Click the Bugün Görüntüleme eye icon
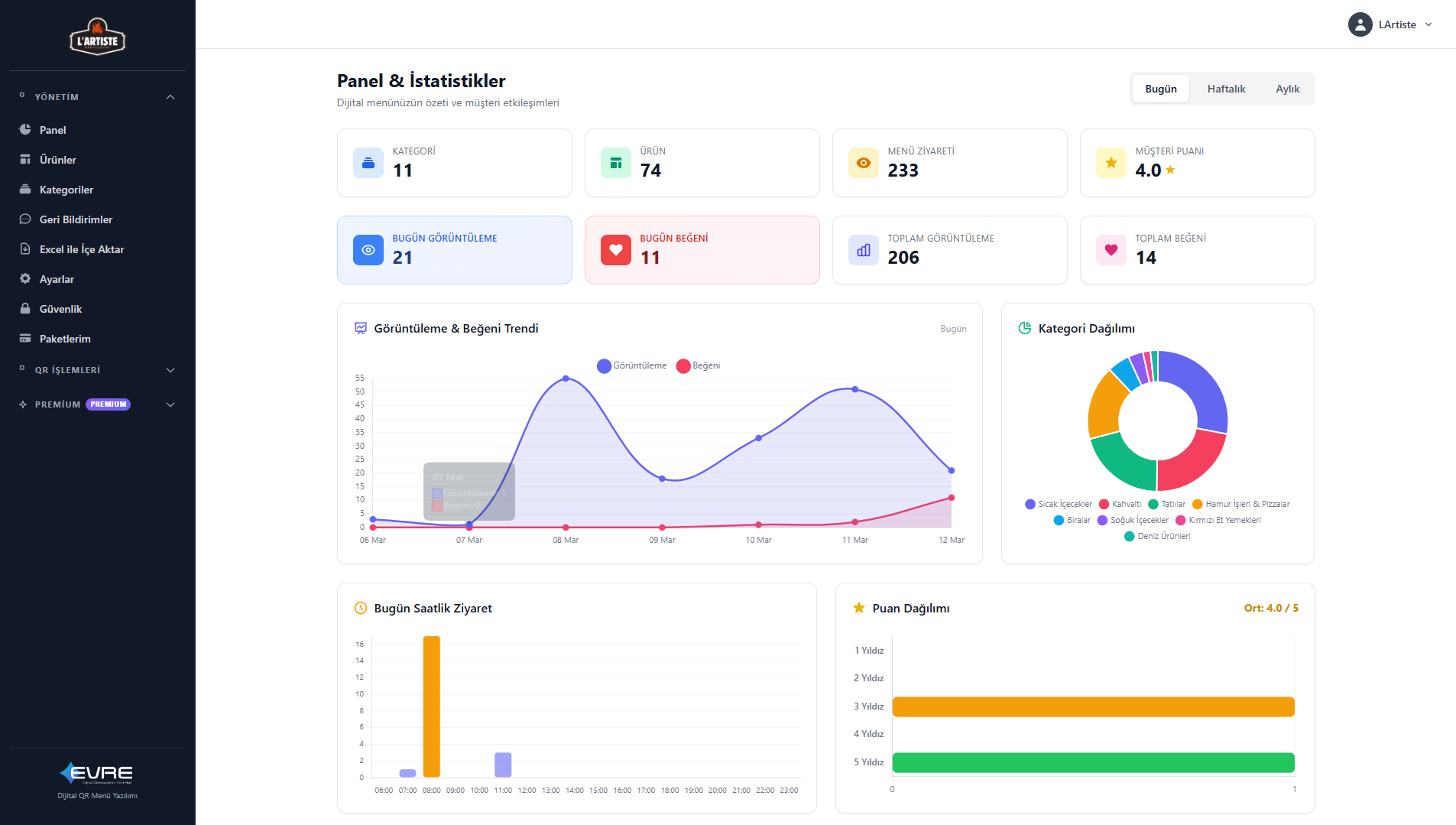Image resolution: width=1456 pixels, height=825 pixels. click(368, 250)
